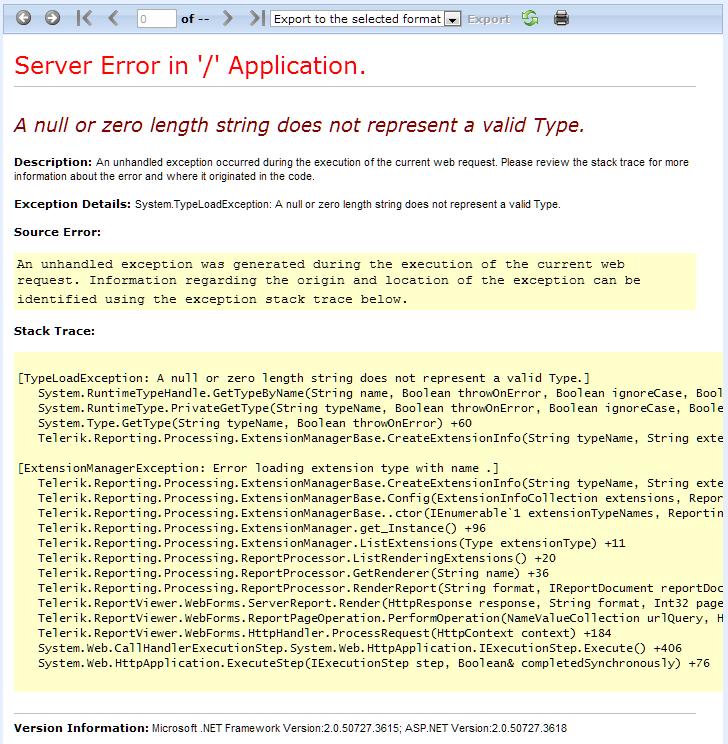Click the 'ExtensionManagerBase.Config' stack line
Image resolution: width=728 pixels, height=744 pixels.
(380, 498)
